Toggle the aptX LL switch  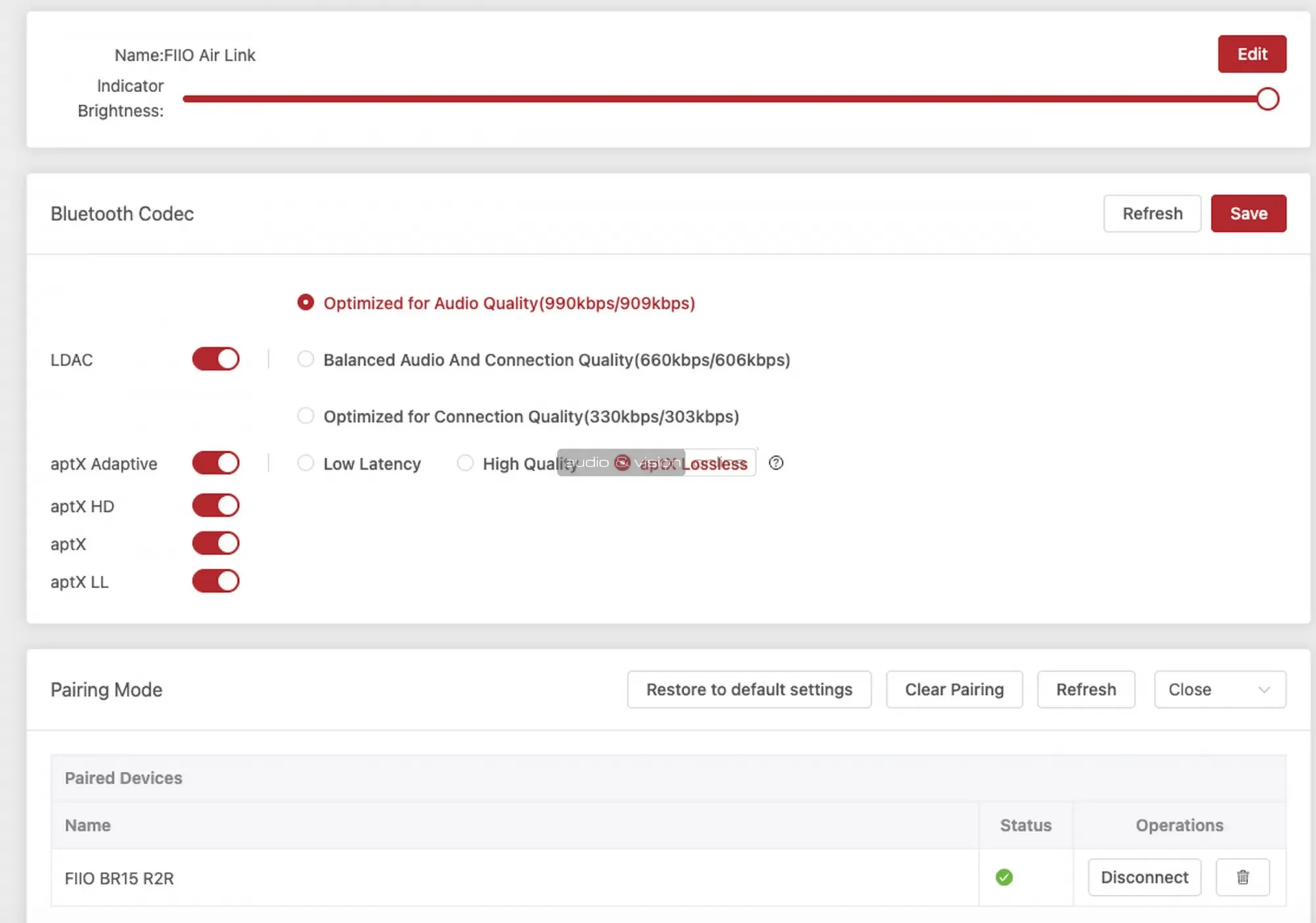[x=216, y=581]
